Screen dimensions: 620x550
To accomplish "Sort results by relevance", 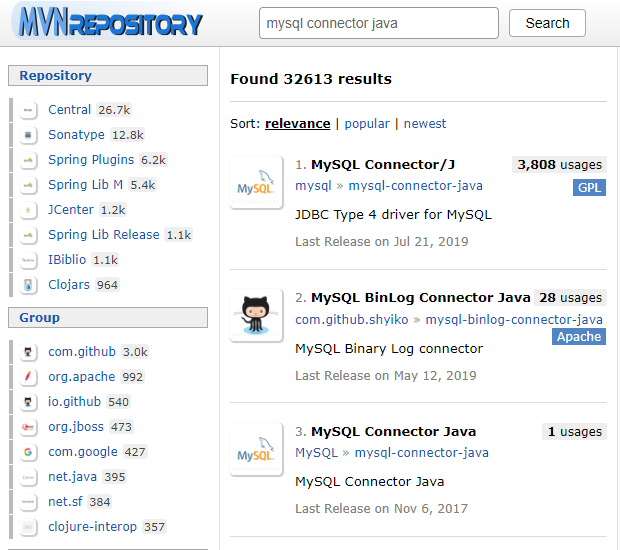I will pyautogui.click(x=297, y=123).
